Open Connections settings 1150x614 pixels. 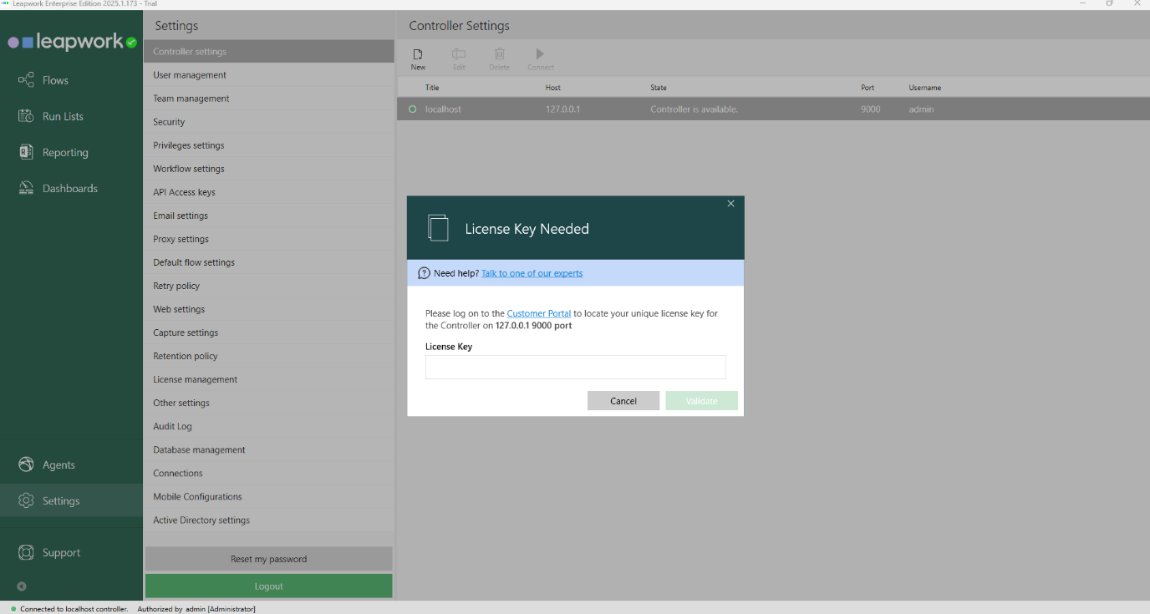coord(268,473)
